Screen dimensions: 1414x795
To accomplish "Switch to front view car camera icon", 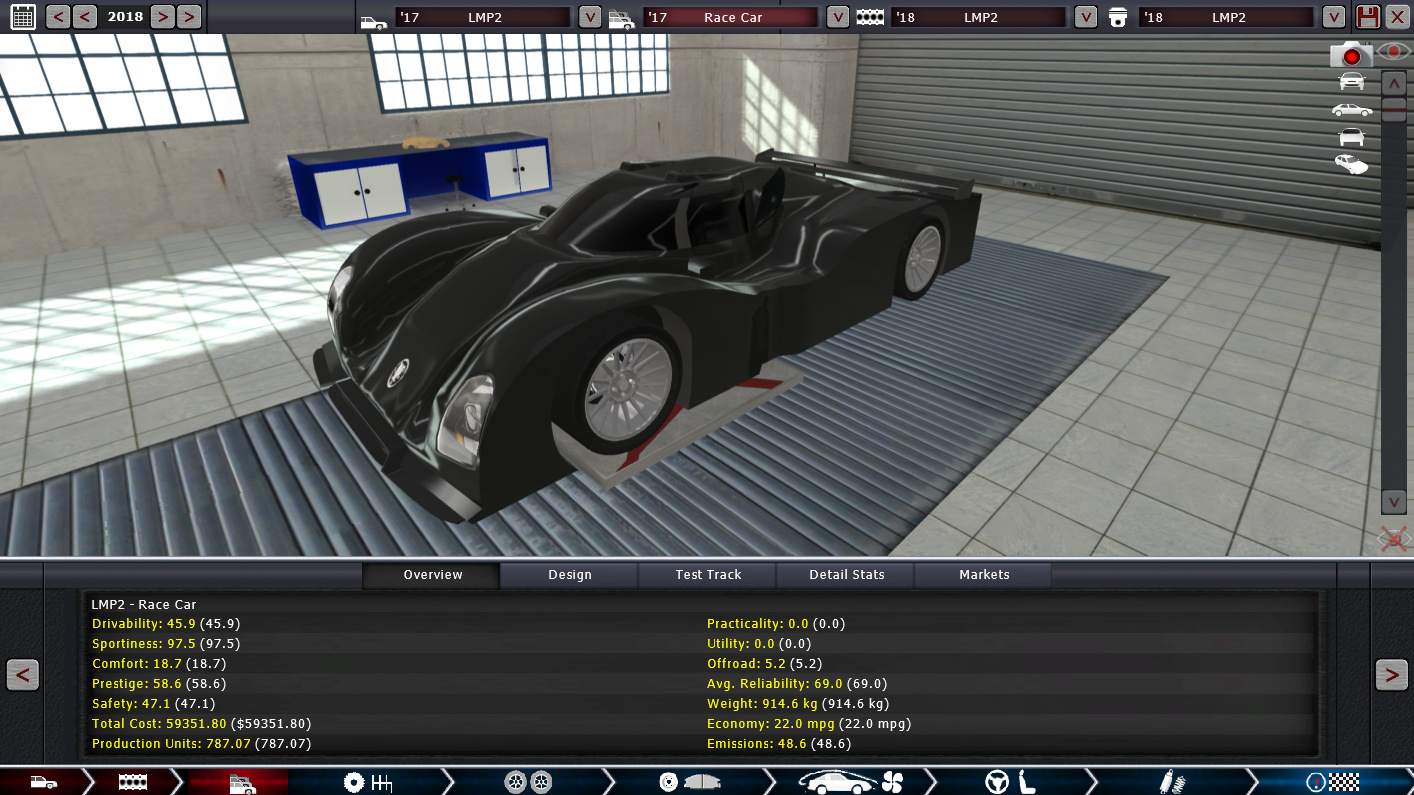I will point(1351,81).
